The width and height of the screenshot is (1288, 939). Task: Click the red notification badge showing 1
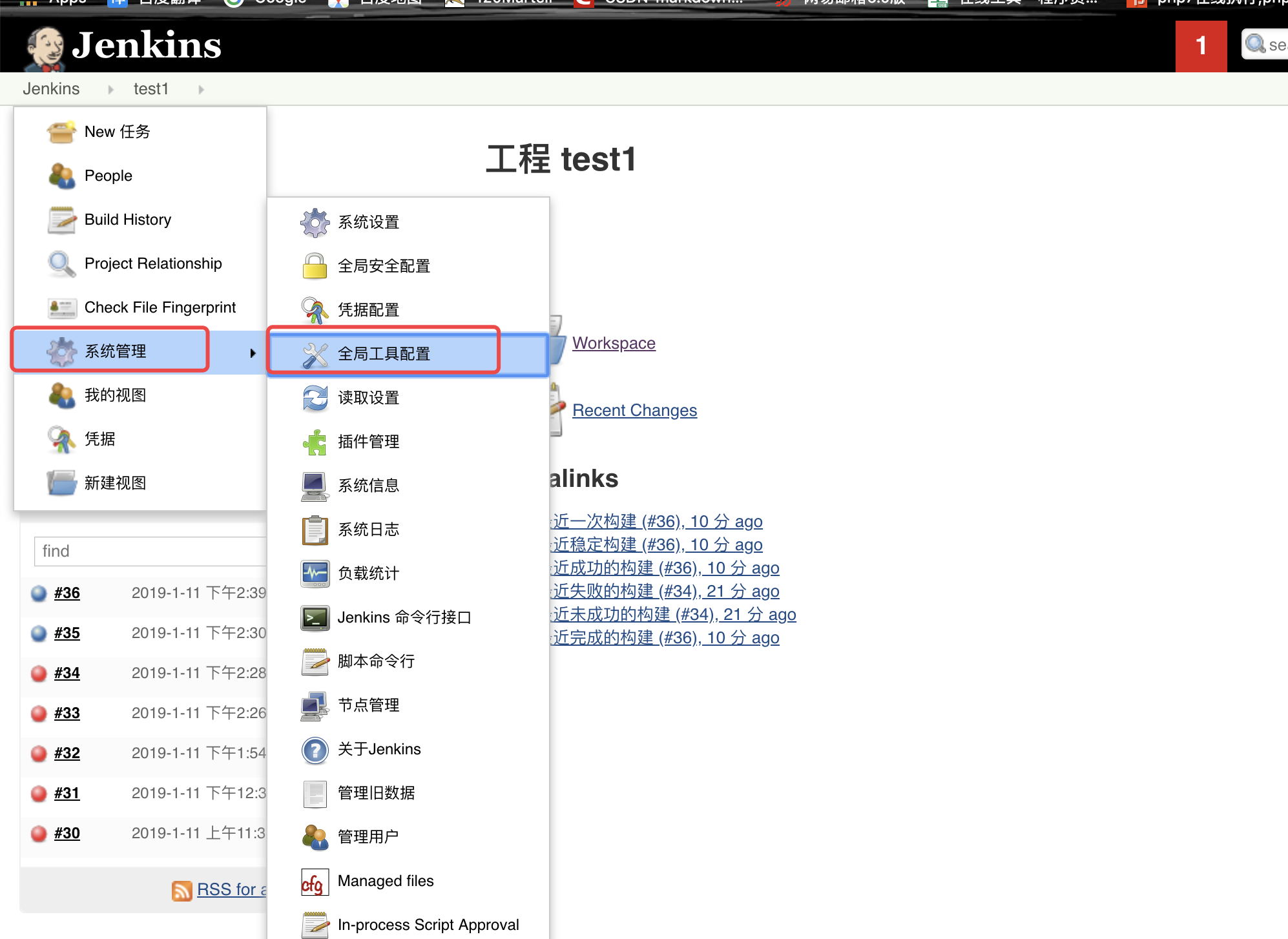[1201, 46]
